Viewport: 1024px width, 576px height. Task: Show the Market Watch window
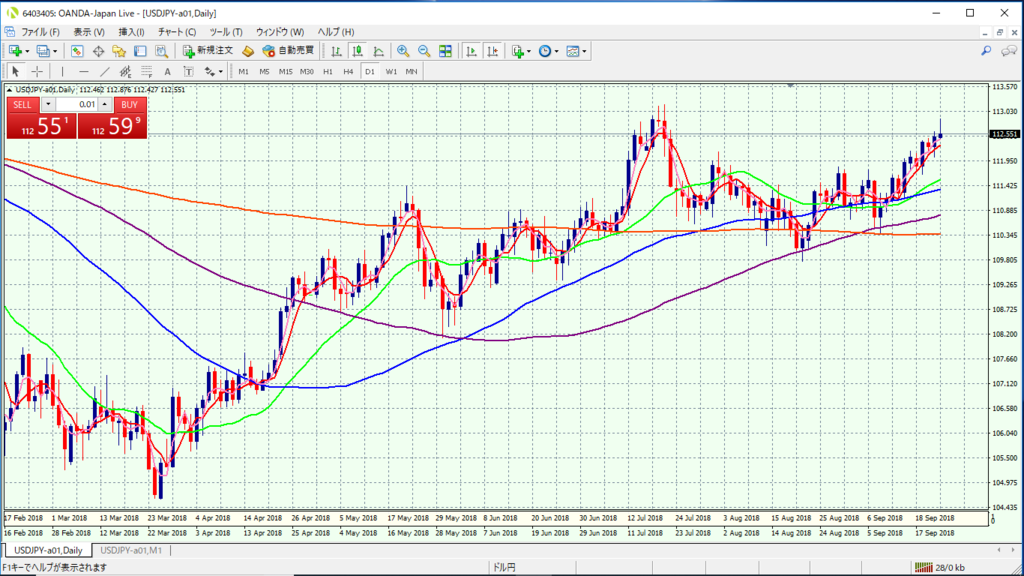77,51
